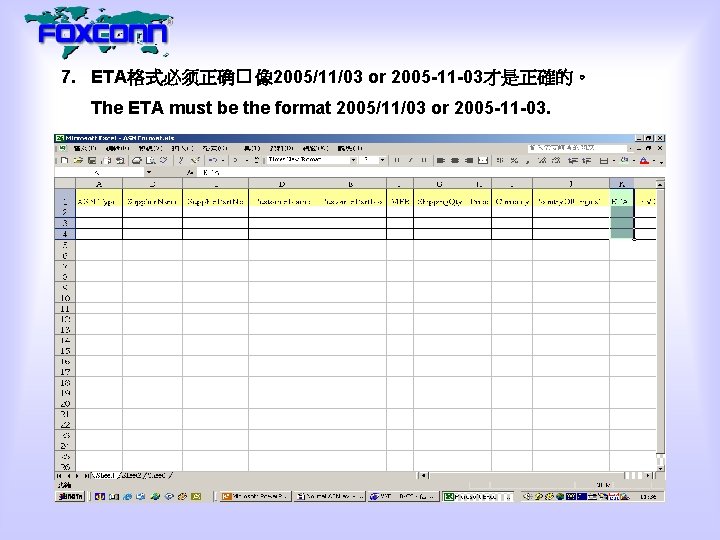The image size is (720, 540).
Task: Click the New workbook icon in toolbar
Action: [64, 160]
